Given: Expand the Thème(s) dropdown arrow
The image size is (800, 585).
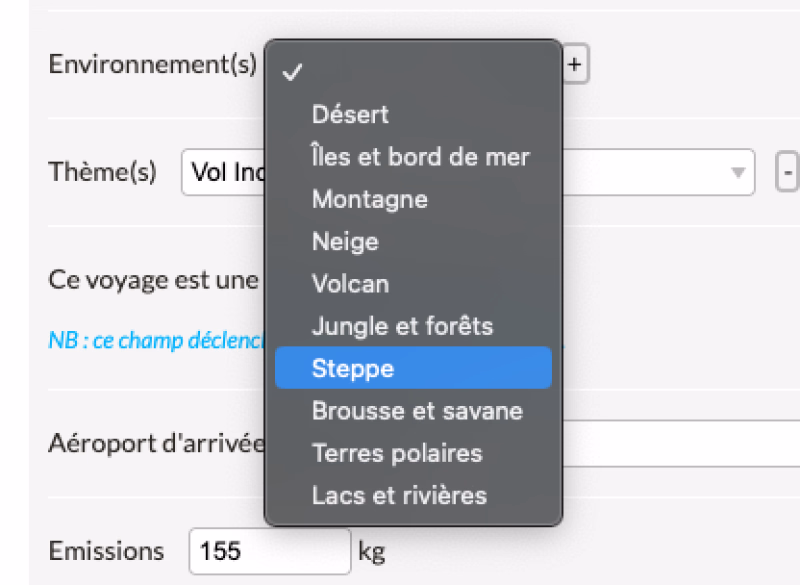Looking at the screenshot, I should [738, 173].
